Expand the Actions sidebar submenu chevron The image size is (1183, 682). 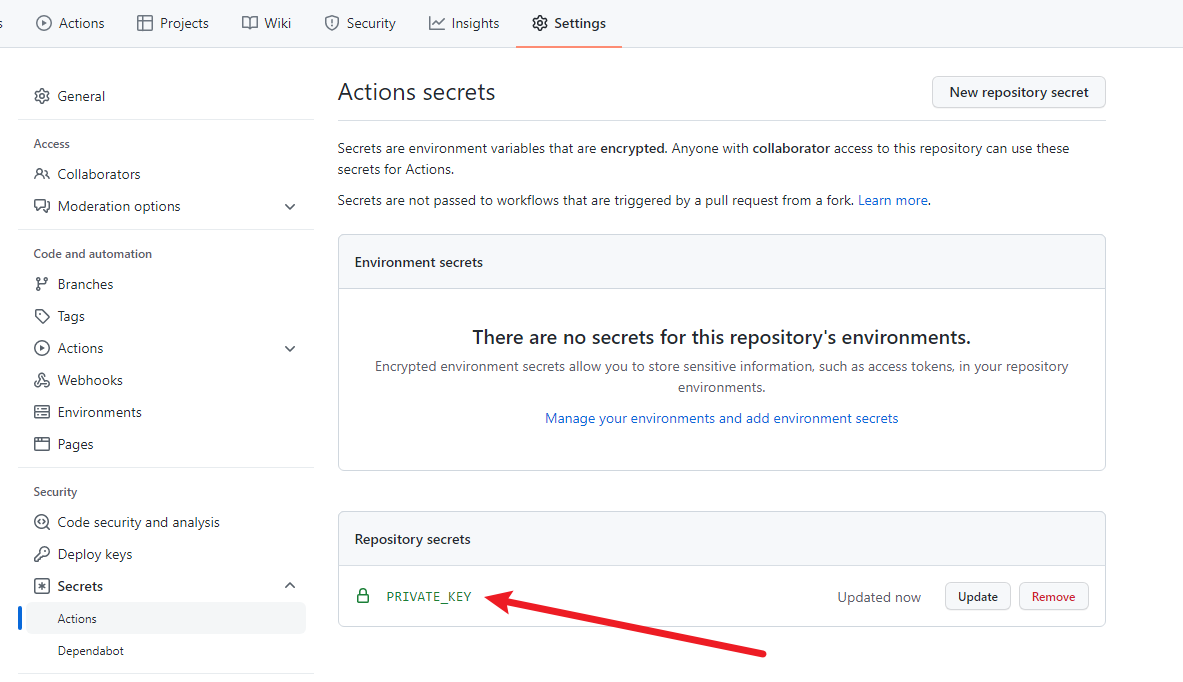(290, 349)
